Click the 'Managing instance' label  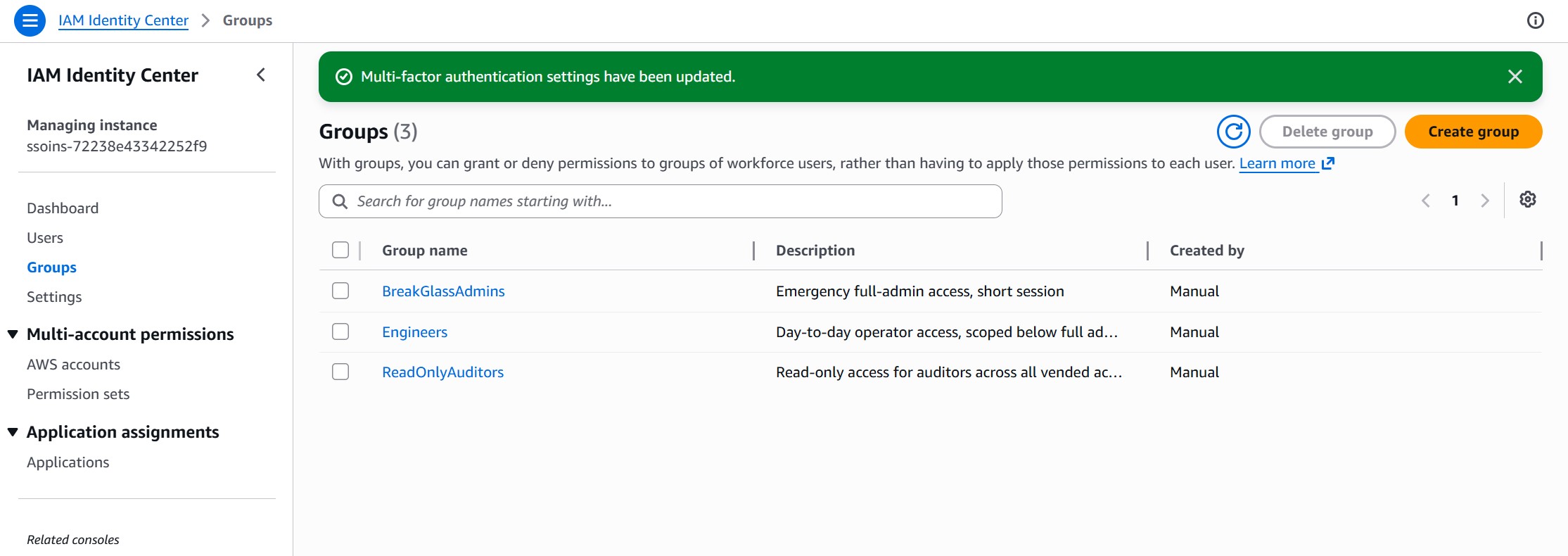91,125
